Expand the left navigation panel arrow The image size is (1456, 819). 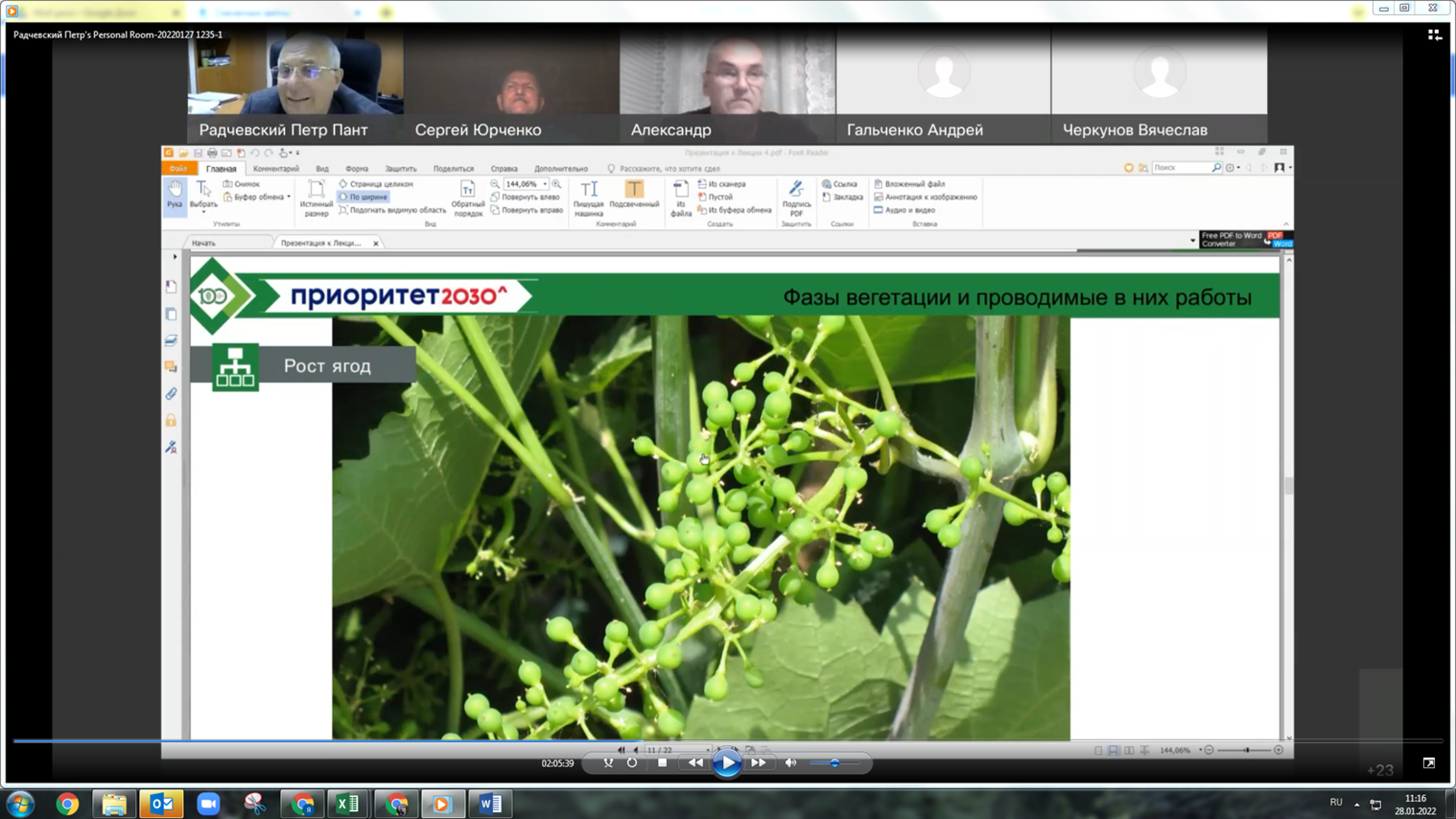click(x=175, y=257)
